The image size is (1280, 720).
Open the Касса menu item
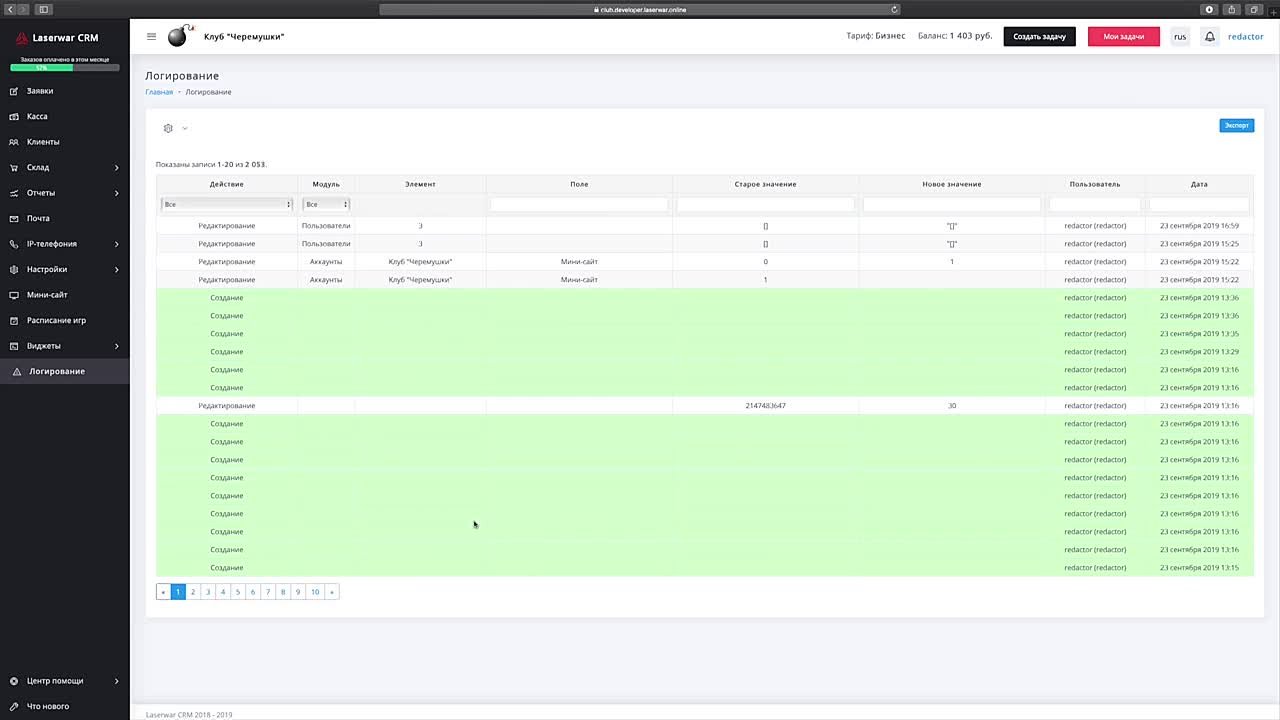[x=37, y=116]
